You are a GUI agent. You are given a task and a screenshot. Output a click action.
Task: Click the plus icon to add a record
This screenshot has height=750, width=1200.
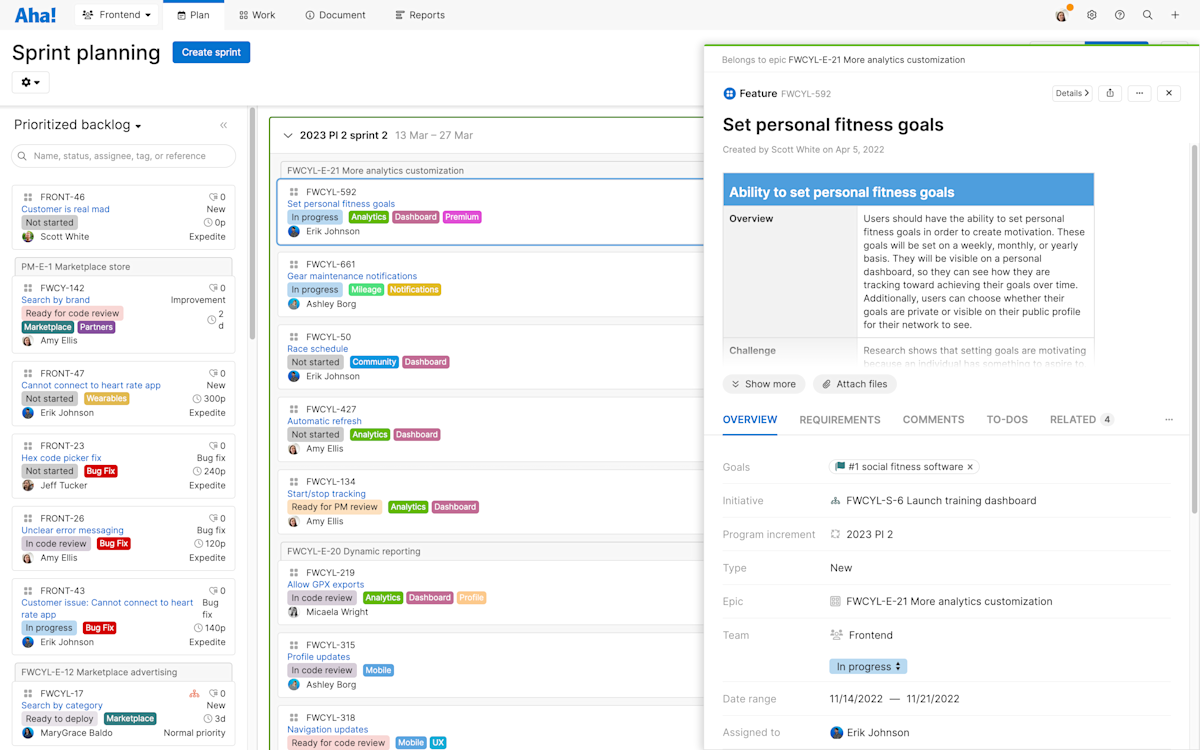(x=1175, y=15)
